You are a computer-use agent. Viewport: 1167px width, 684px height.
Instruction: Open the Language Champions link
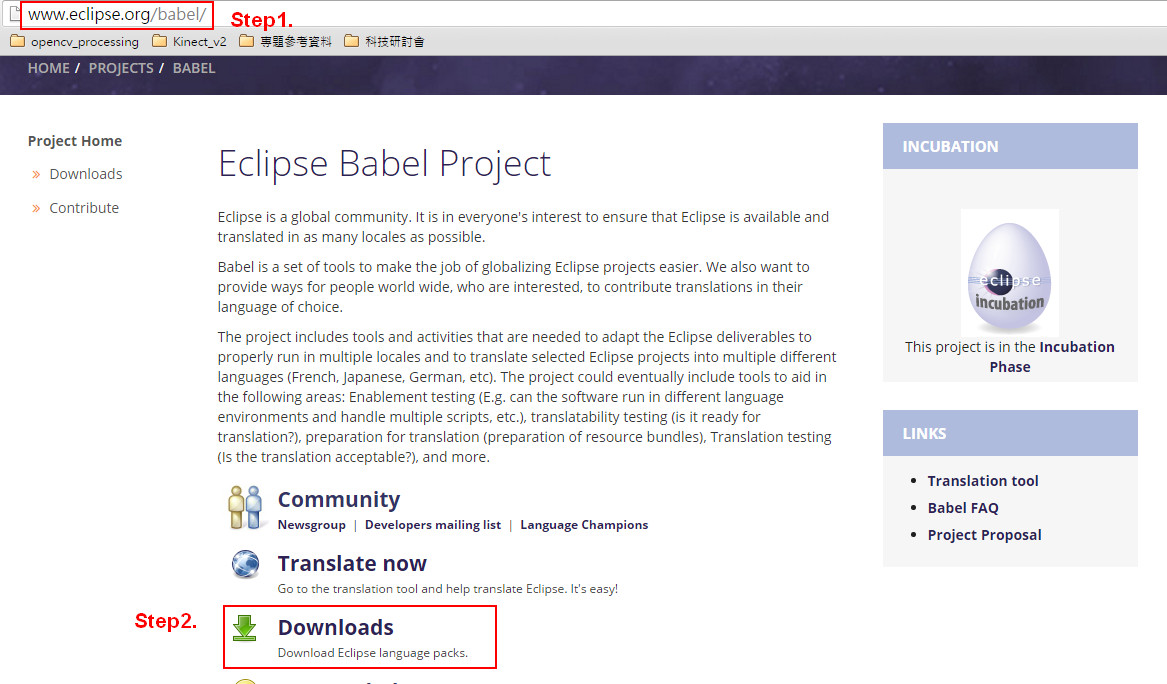[584, 525]
